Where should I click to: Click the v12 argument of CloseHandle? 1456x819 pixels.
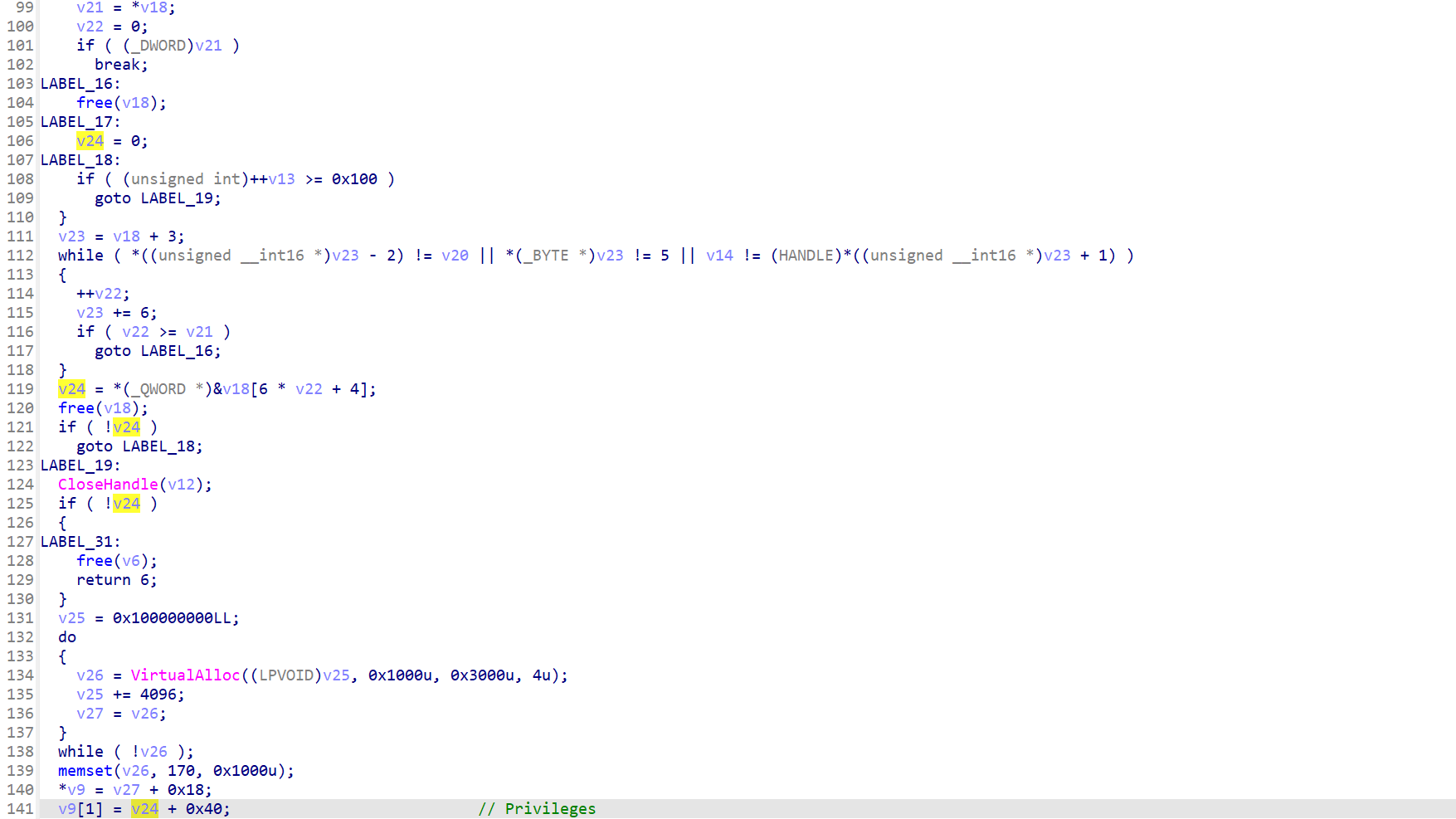[x=181, y=485]
